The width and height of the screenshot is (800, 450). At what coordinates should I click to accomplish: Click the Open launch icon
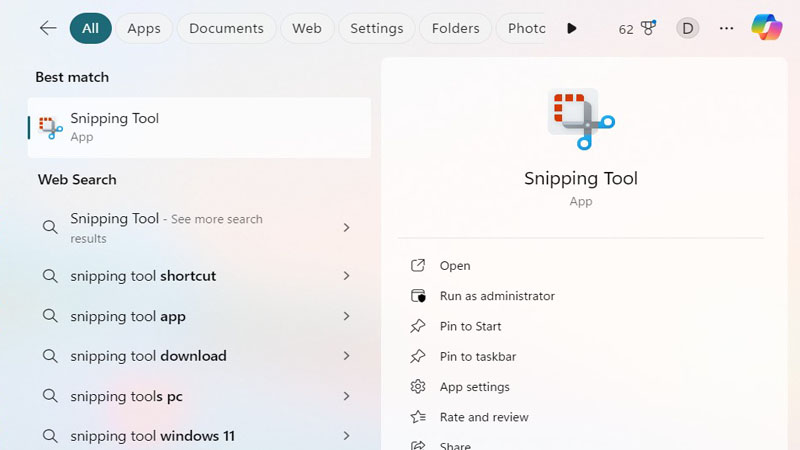(418, 265)
